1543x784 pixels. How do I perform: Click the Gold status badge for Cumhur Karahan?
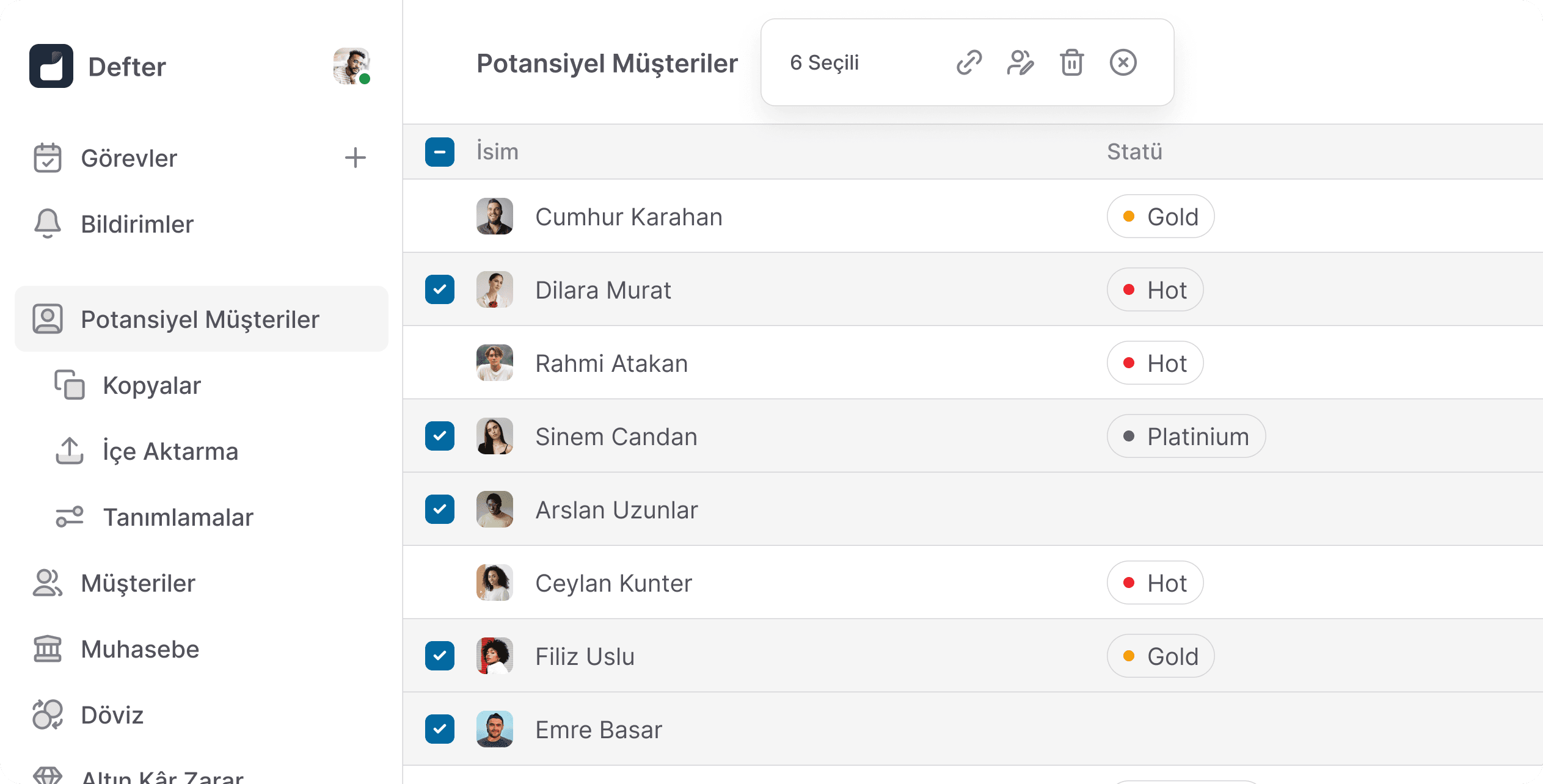pyautogui.click(x=1161, y=216)
